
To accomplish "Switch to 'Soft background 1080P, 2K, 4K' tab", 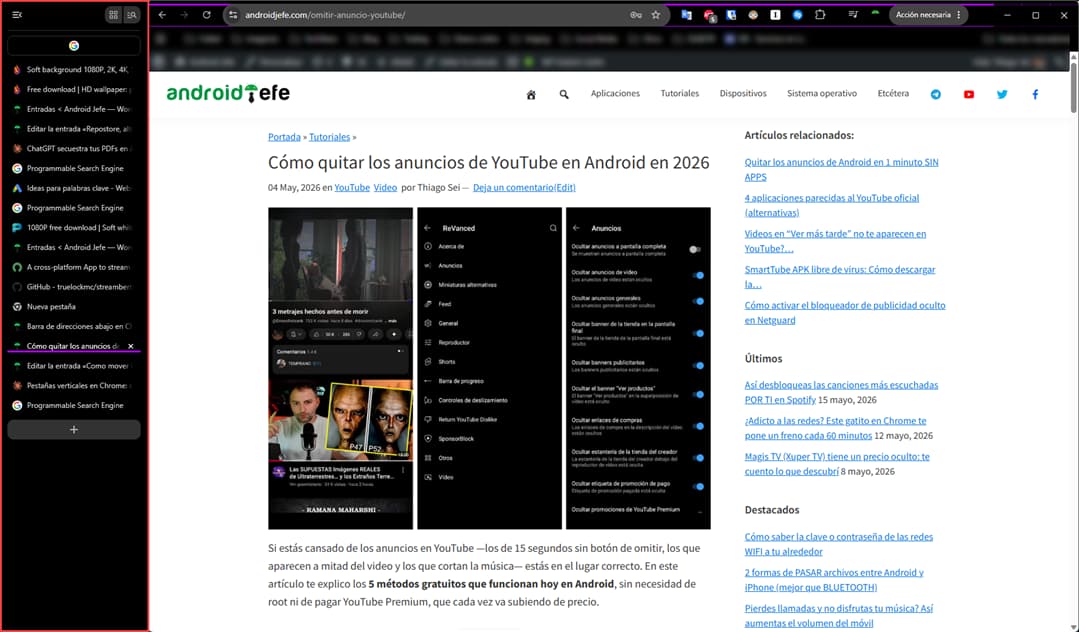I will tap(74, 70).
